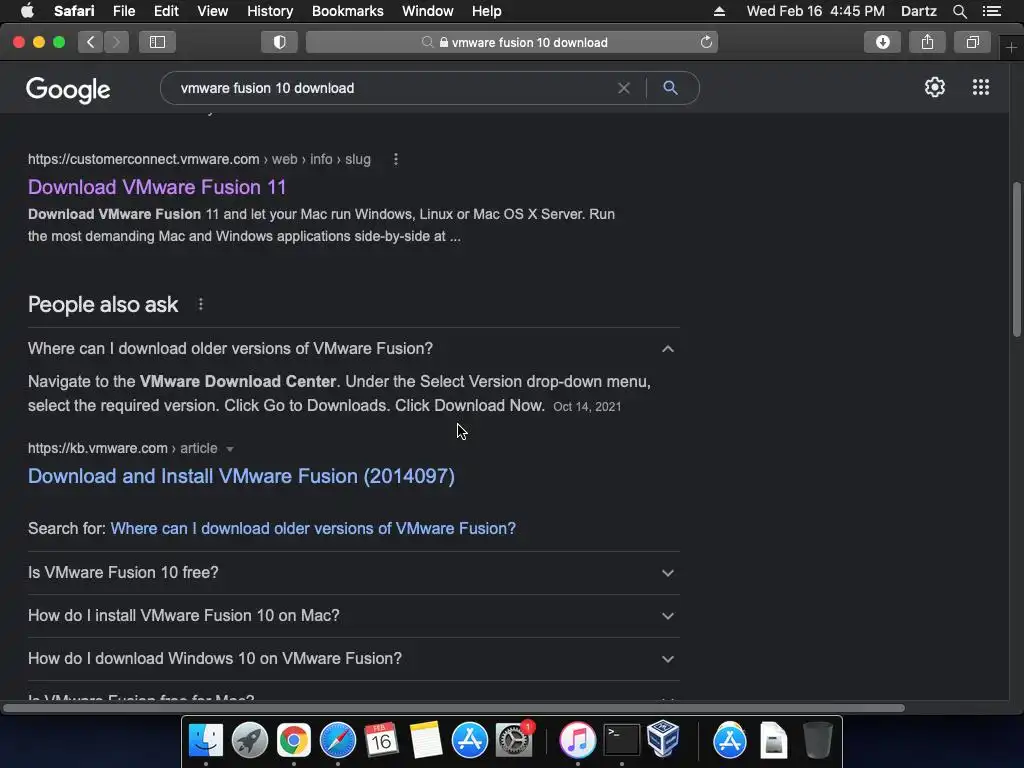Click the eject icon in menu bar
This screenshot has width=1024, height=768.
pos(719,11)
